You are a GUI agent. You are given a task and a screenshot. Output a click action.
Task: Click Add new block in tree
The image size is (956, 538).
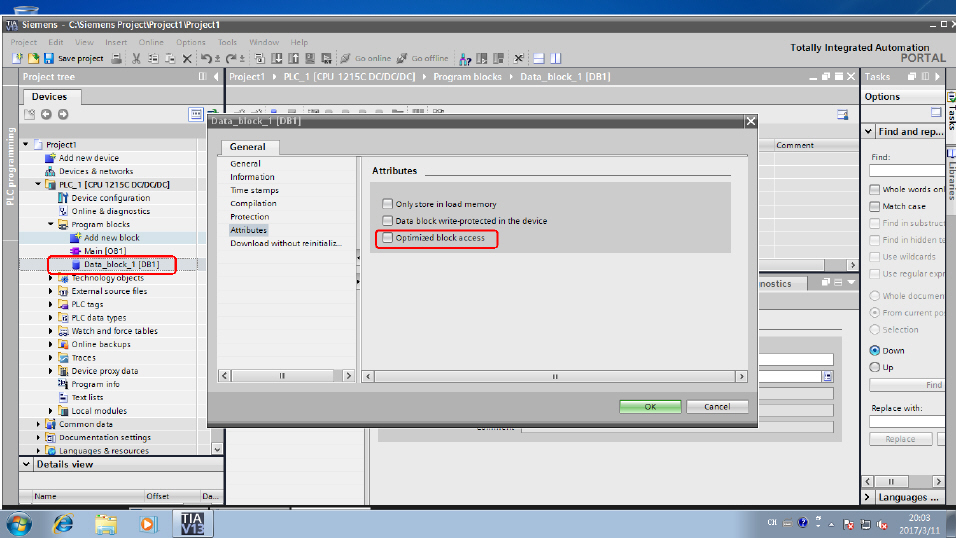click(112, 238)
